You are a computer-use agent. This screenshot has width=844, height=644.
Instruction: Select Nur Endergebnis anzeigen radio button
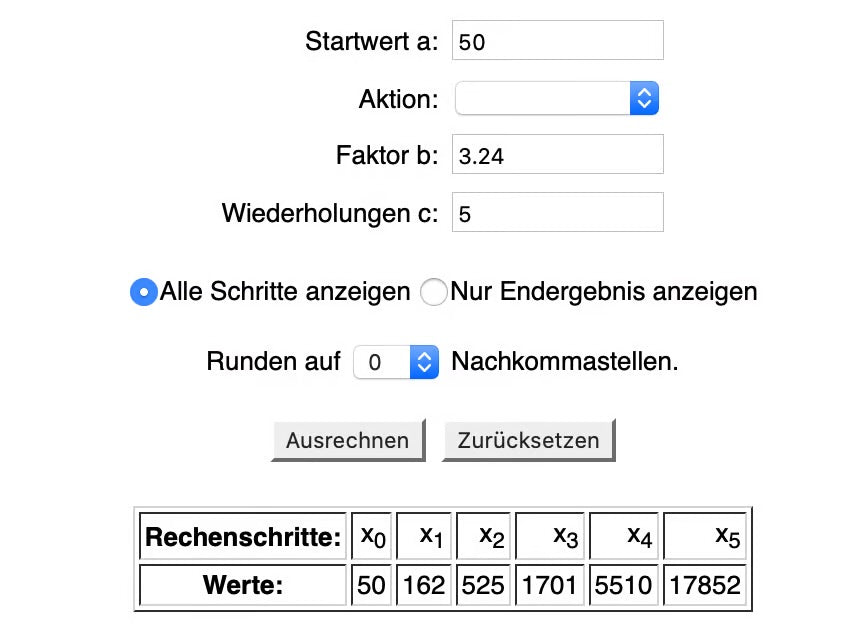[434, 292]
